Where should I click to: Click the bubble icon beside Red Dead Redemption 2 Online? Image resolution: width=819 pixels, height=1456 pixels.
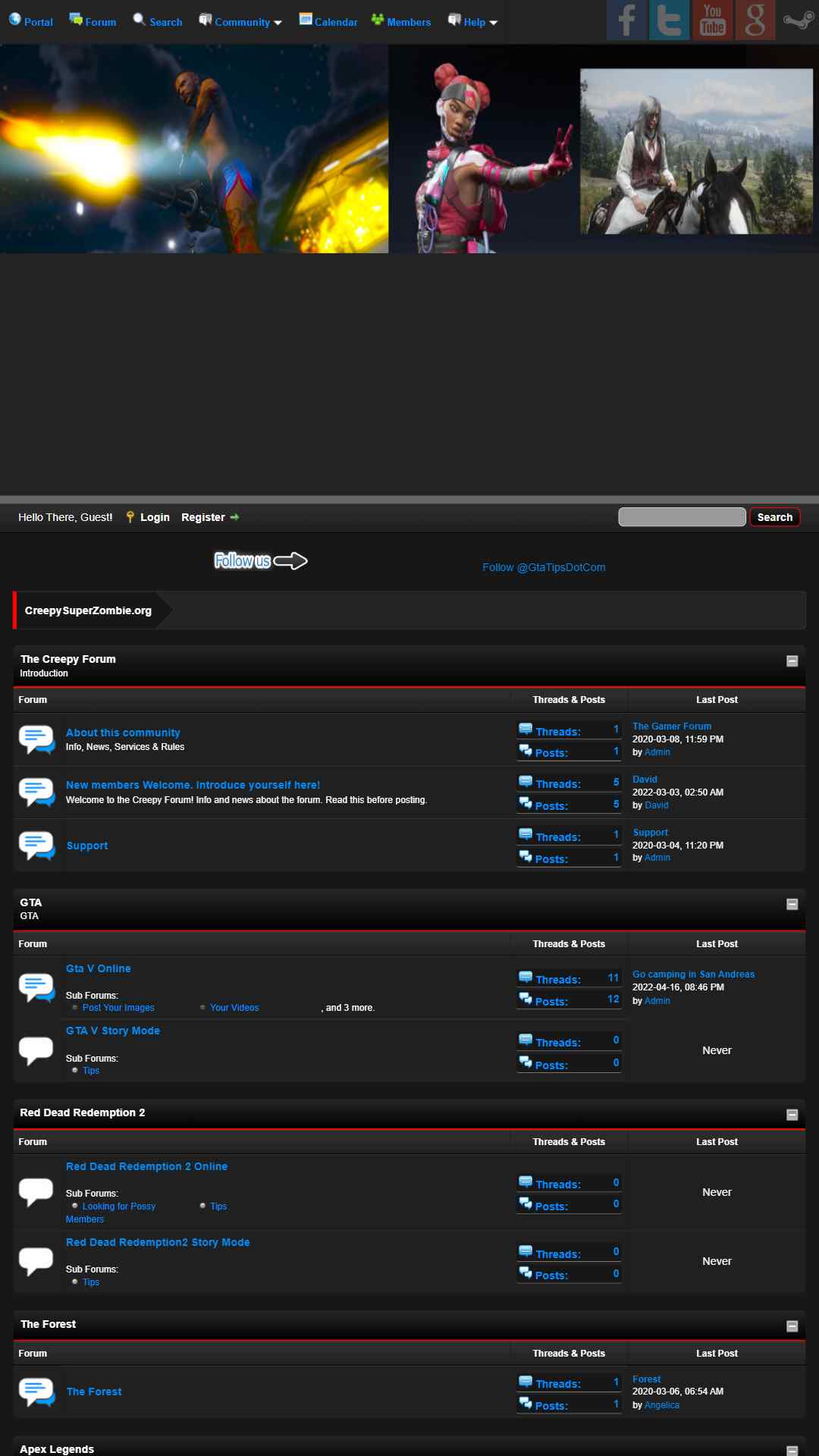pos(36,1192)
